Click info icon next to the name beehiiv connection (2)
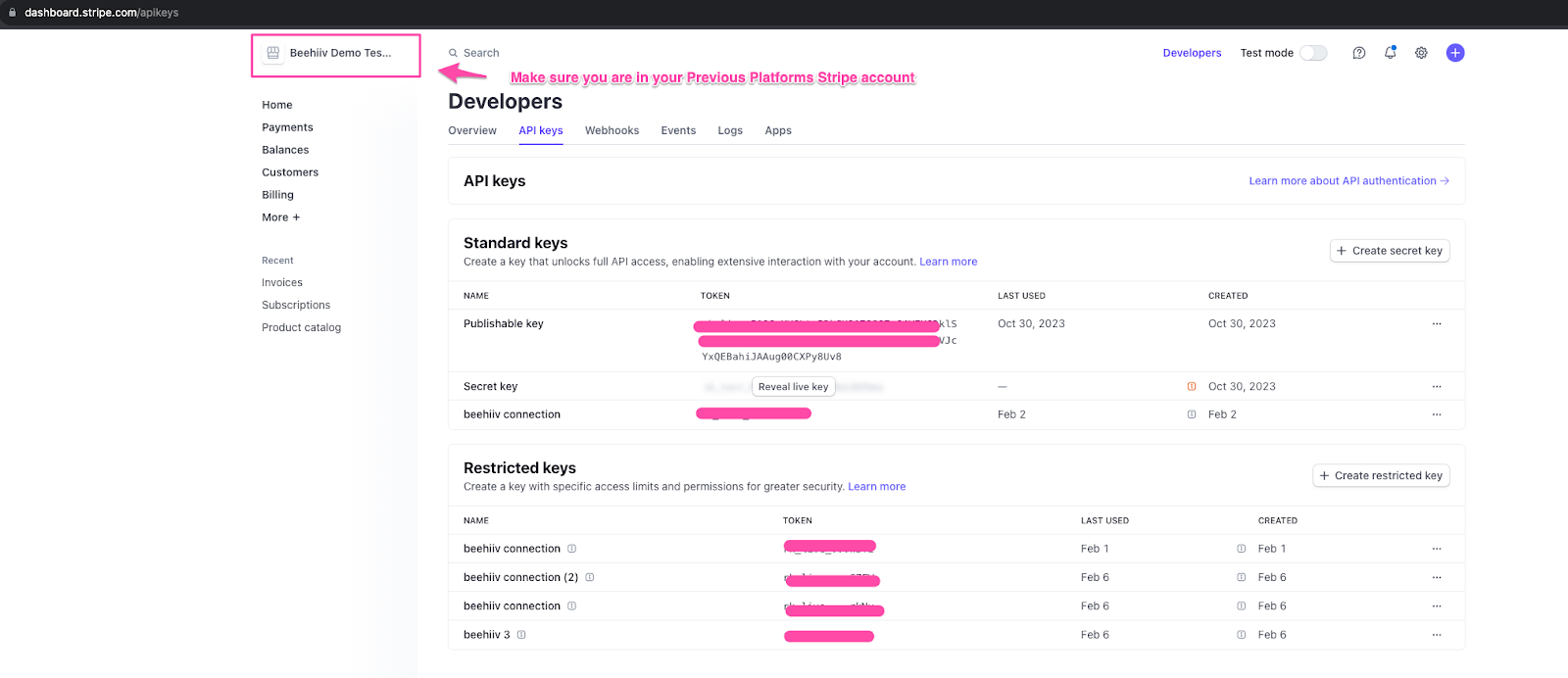This screenshot has height=678, width=1568. coord(590,577)
